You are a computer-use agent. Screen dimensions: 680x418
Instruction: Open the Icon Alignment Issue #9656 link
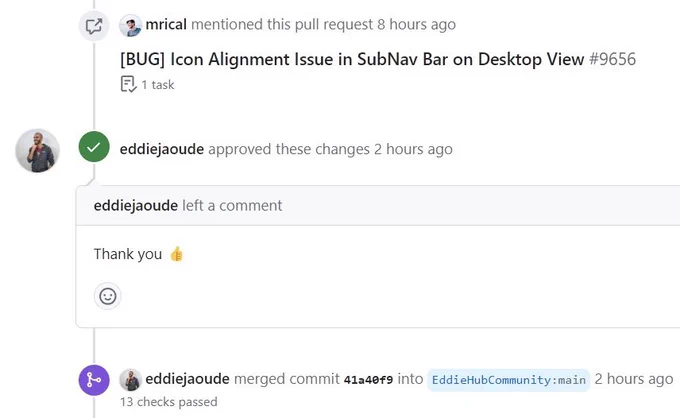point(378,59)
